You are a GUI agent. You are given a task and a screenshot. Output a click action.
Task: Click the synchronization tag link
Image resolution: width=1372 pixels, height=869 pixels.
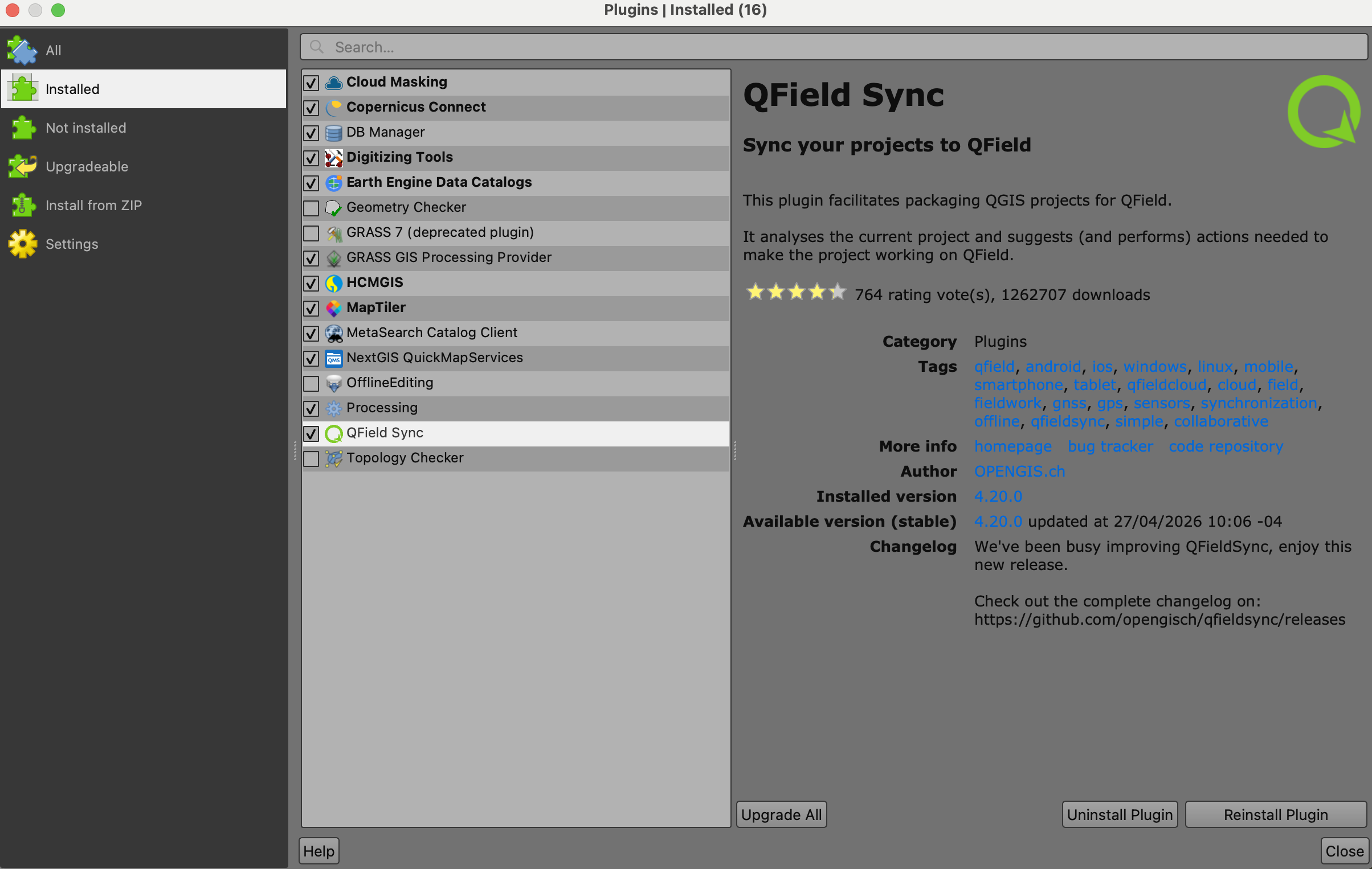[x=1259, y=403]
